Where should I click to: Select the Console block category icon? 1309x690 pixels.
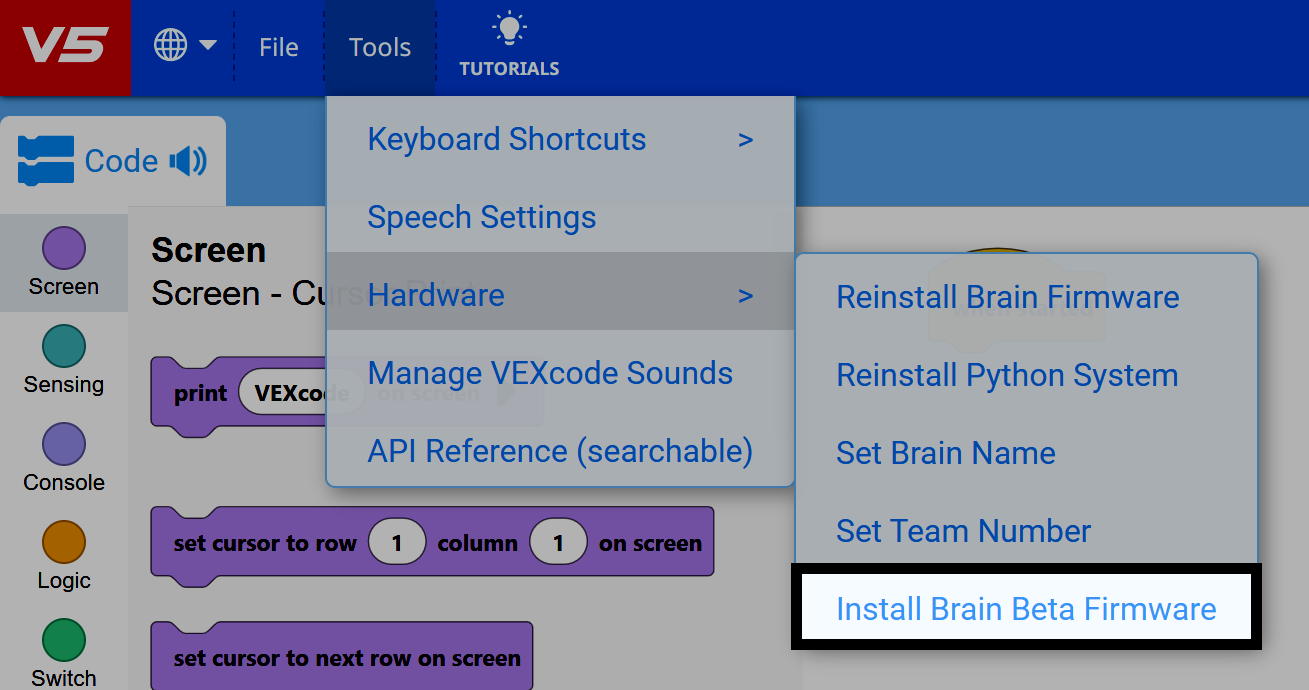coord(64,443)
